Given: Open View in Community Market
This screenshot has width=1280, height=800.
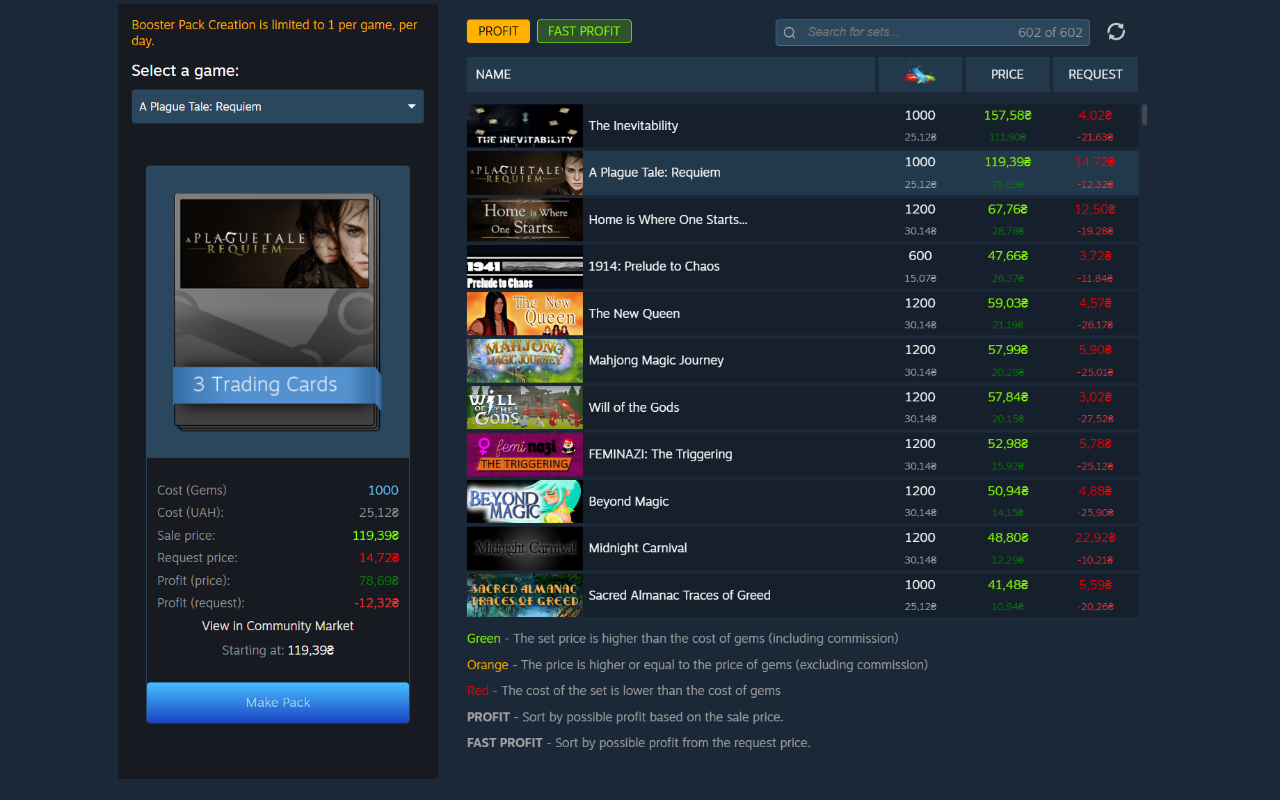Looking at the screenshot, I should pyautogui.click(x=277, y=625).
